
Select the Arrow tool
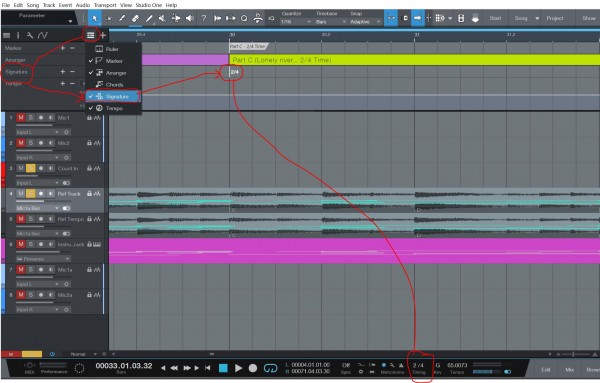pyautogui.click(x=95, y=18)
